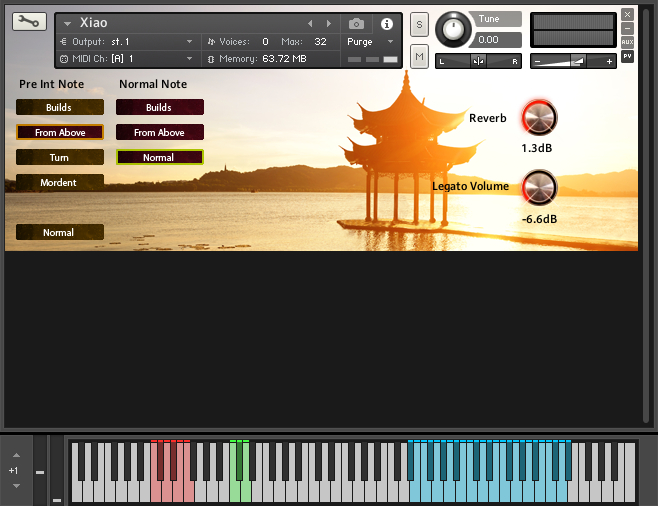Viewport: 658px width, 506px height.
Task: Click the Turn articulation button
Action: pos(60,157)
